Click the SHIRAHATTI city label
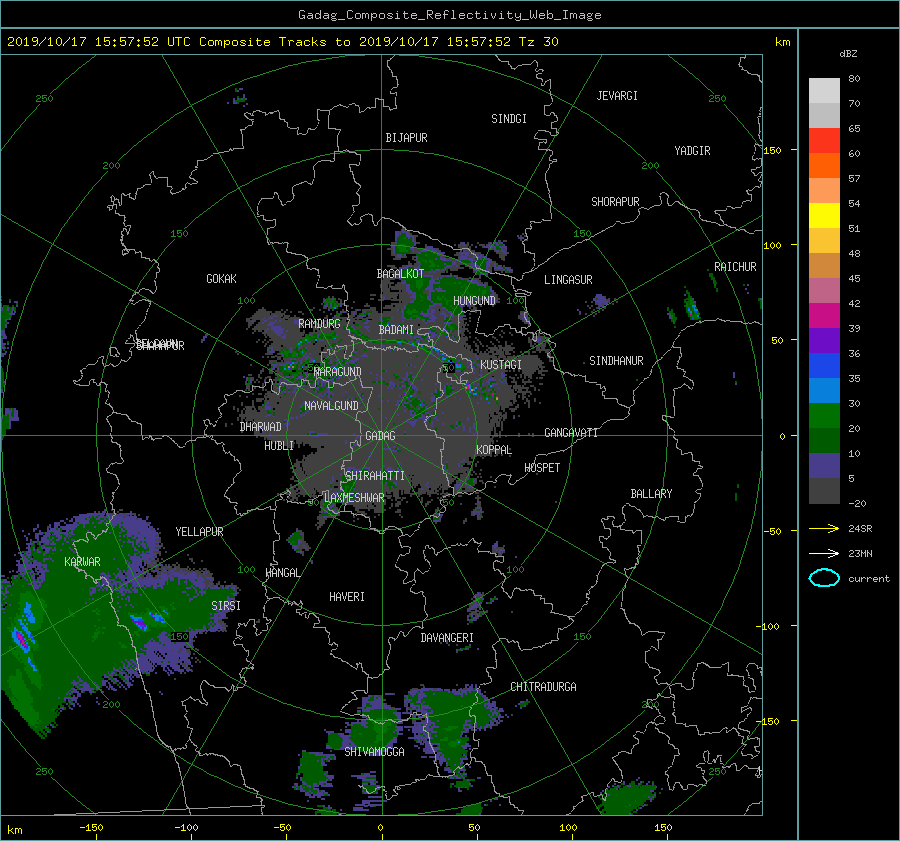This screenshot has height=841, width=900. pyautogui.click(x=375, y=476)
